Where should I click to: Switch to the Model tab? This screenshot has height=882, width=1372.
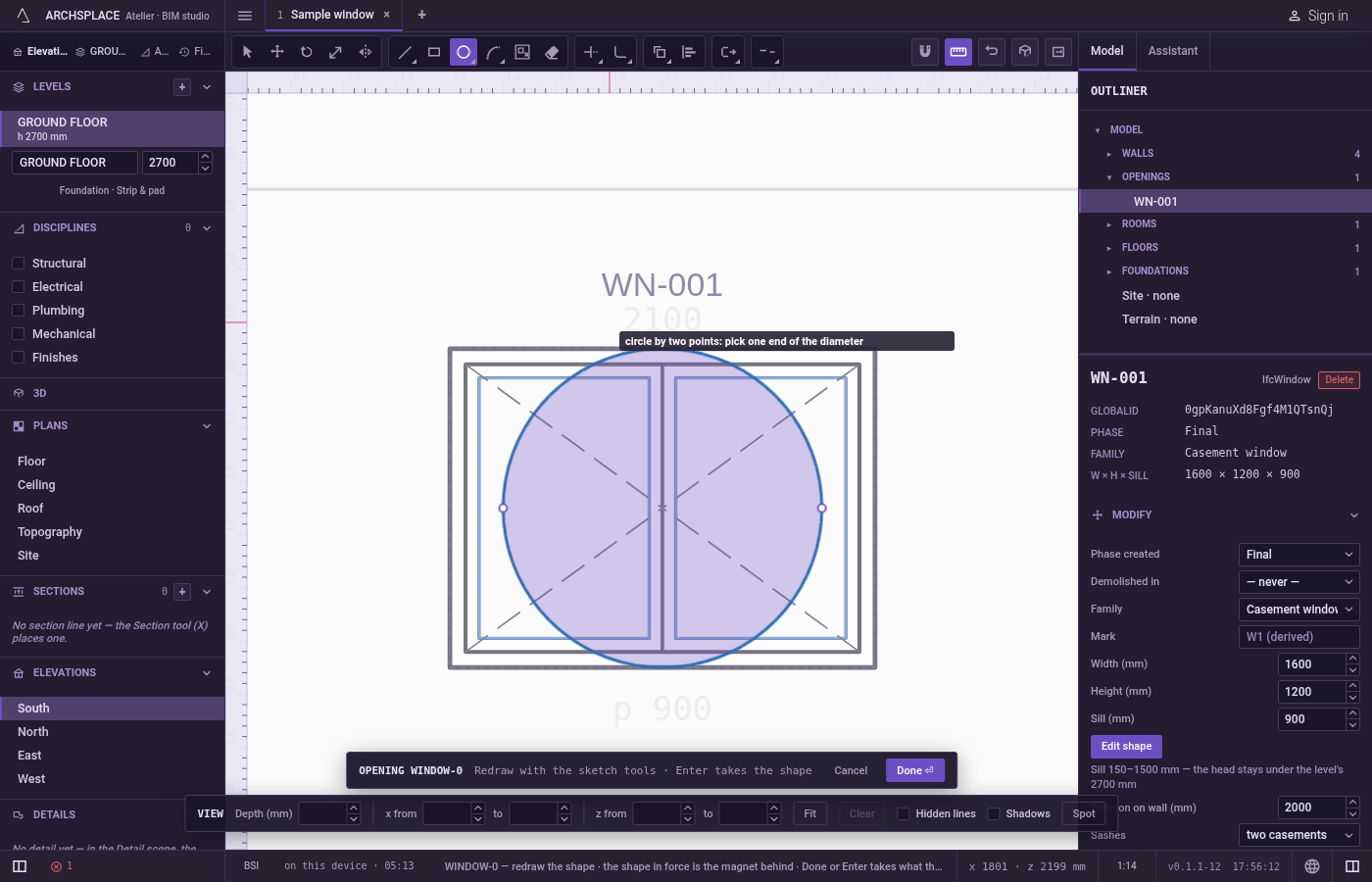[x=1107, y=51]
